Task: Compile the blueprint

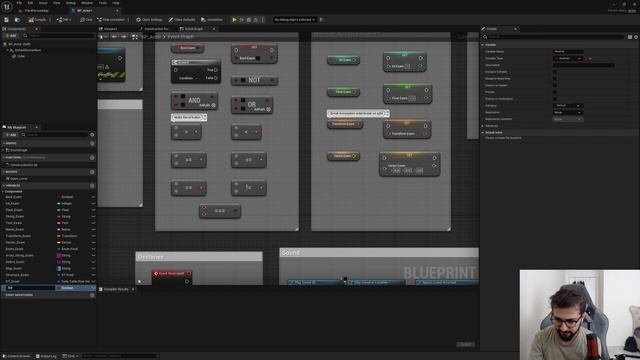Action: coord(37,20)
